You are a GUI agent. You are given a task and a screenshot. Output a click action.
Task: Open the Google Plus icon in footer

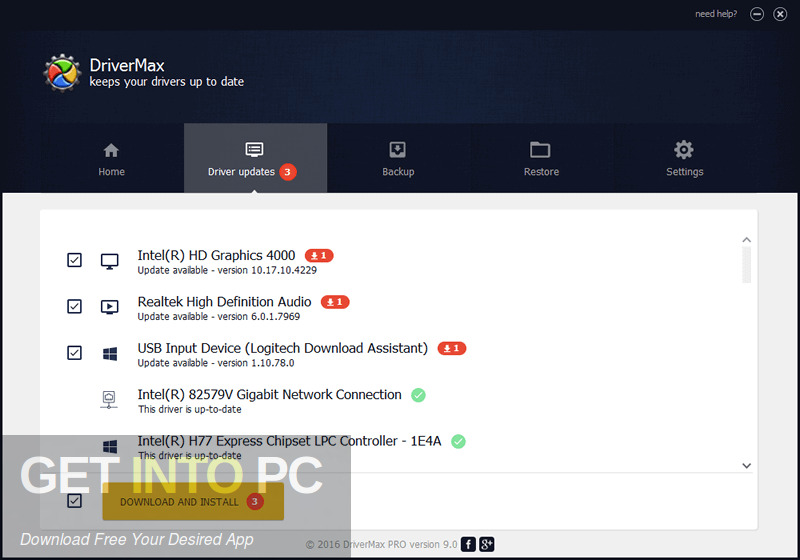(486, 544)
